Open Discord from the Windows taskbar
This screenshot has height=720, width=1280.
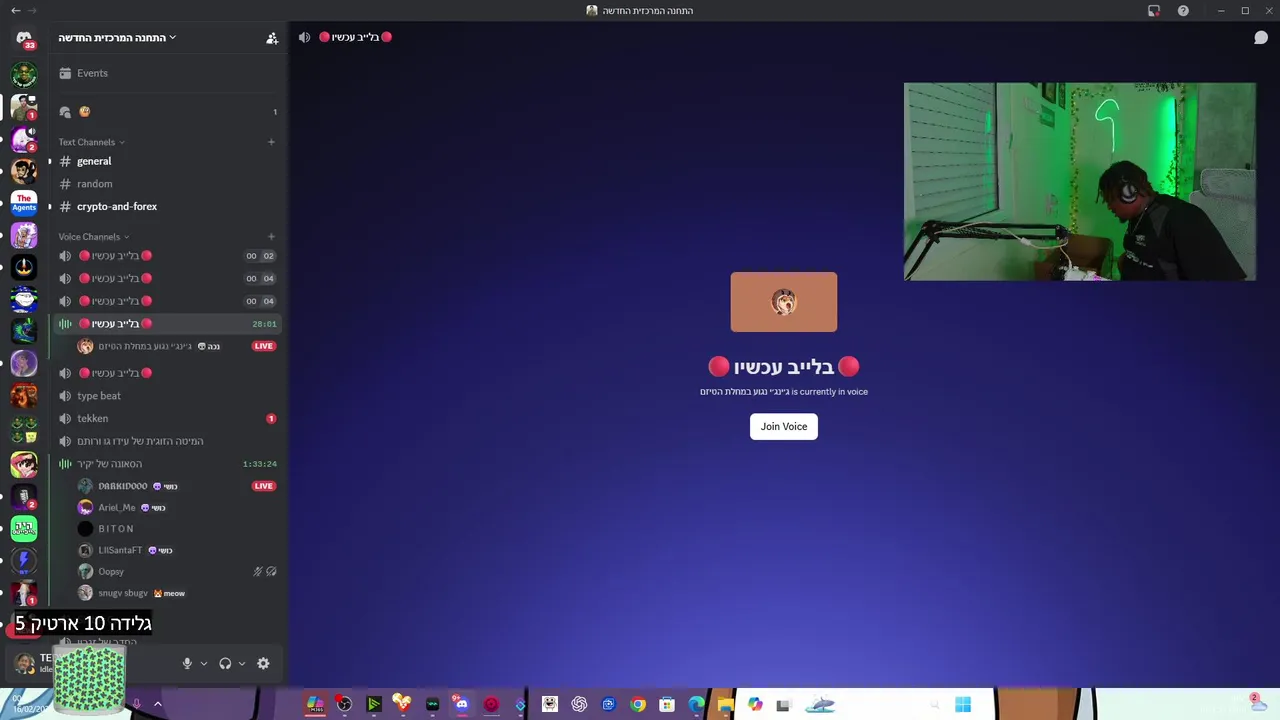coord(461,704)
